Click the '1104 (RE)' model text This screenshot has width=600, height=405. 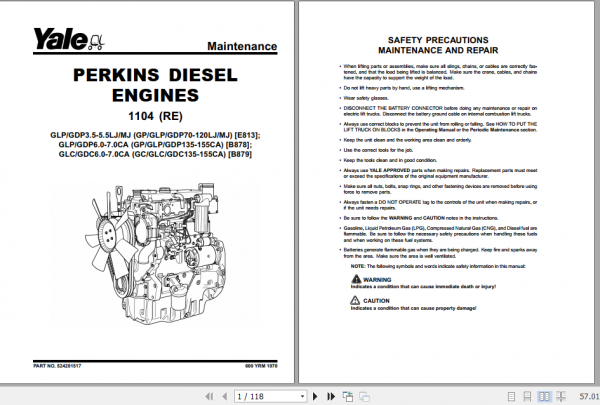point(155,116)
